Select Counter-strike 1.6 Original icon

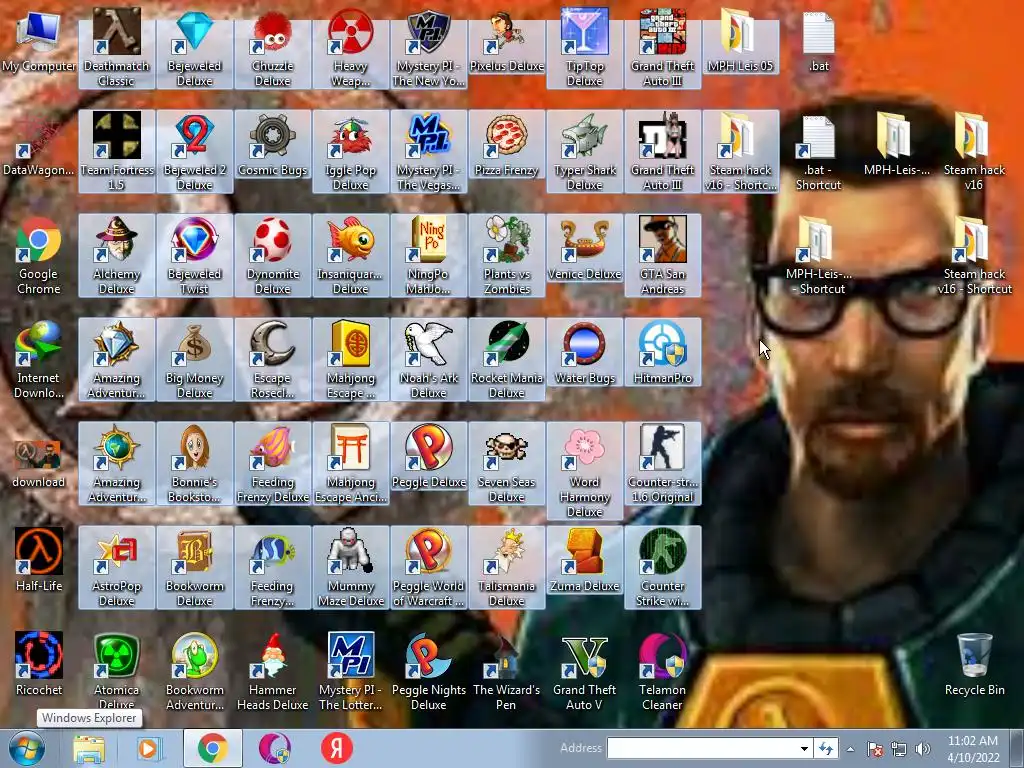[x=663, y=463]
